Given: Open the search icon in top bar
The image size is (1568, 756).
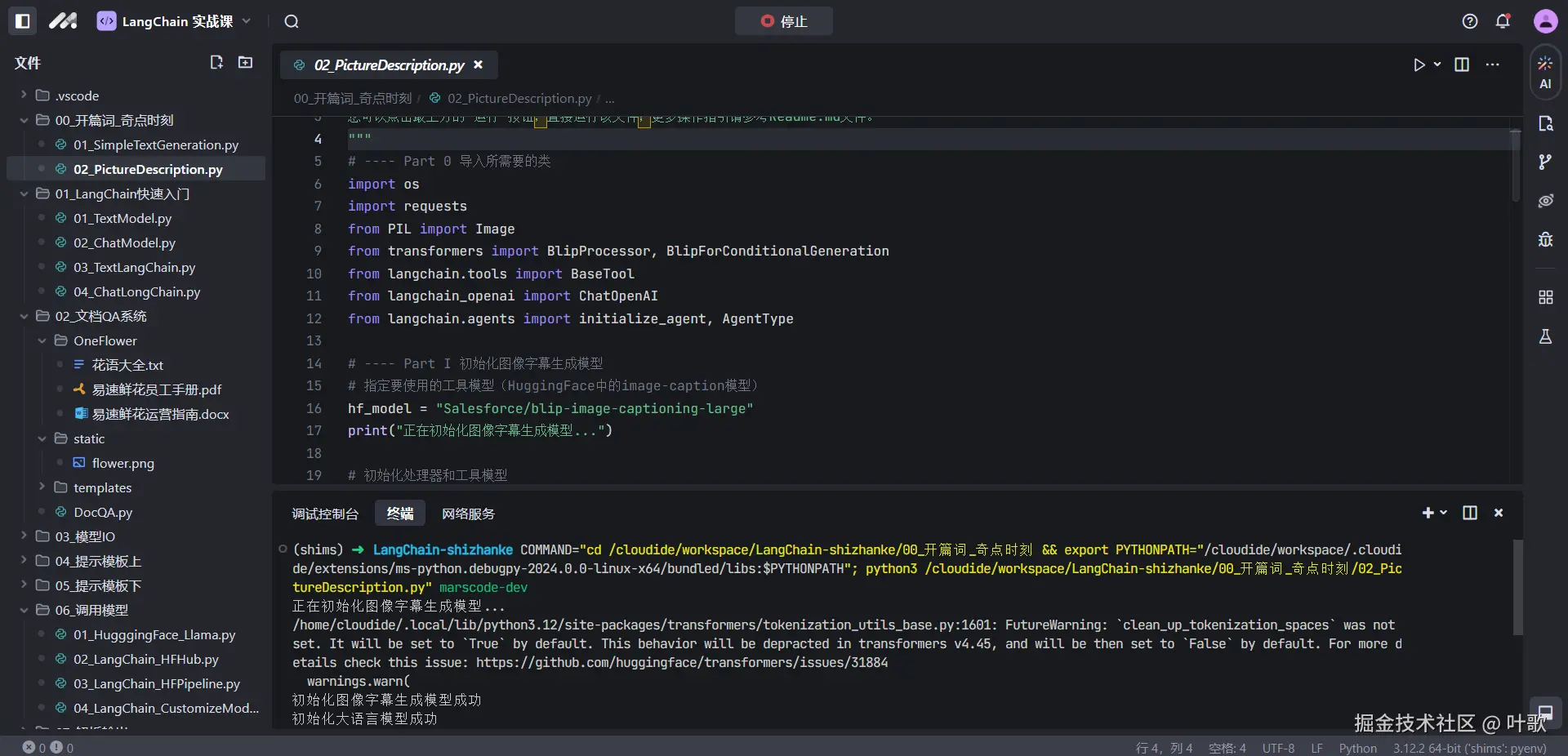Looking at the screenshot, I should [292, 21].
